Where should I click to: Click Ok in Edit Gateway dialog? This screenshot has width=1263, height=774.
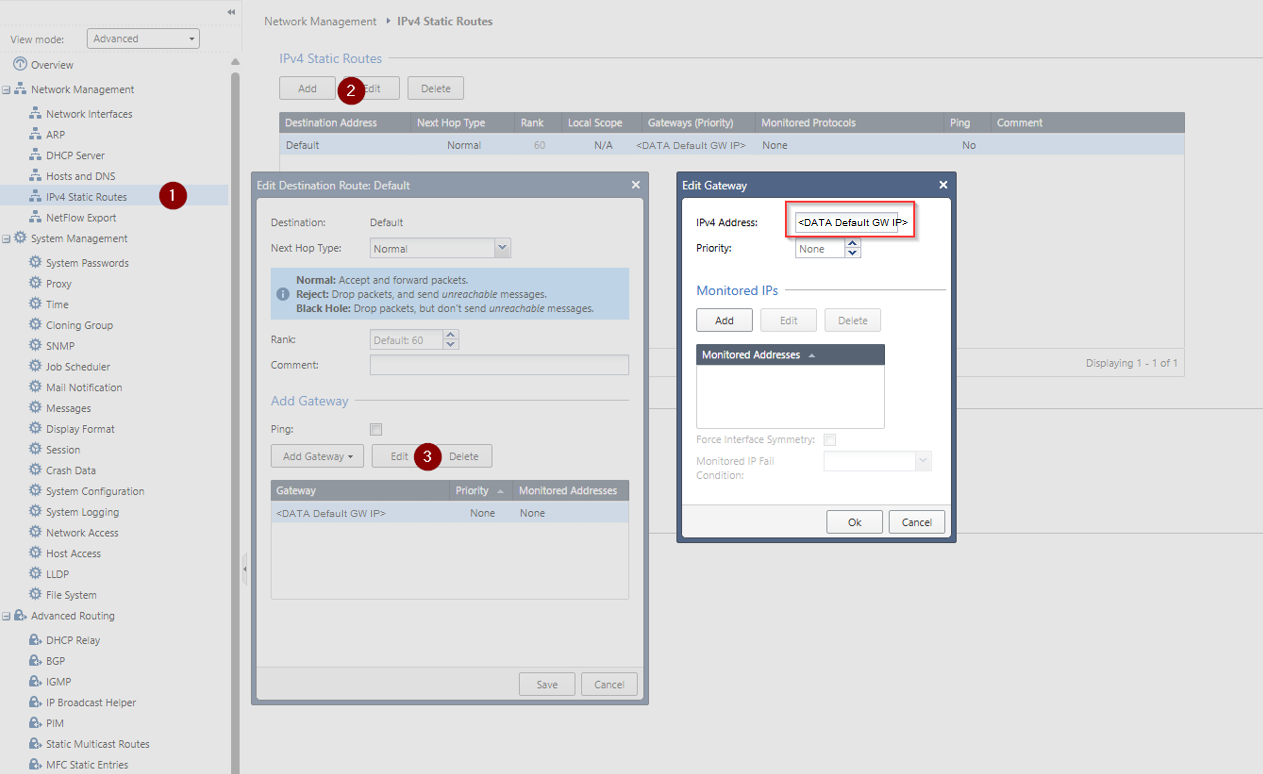pos(854,522)
